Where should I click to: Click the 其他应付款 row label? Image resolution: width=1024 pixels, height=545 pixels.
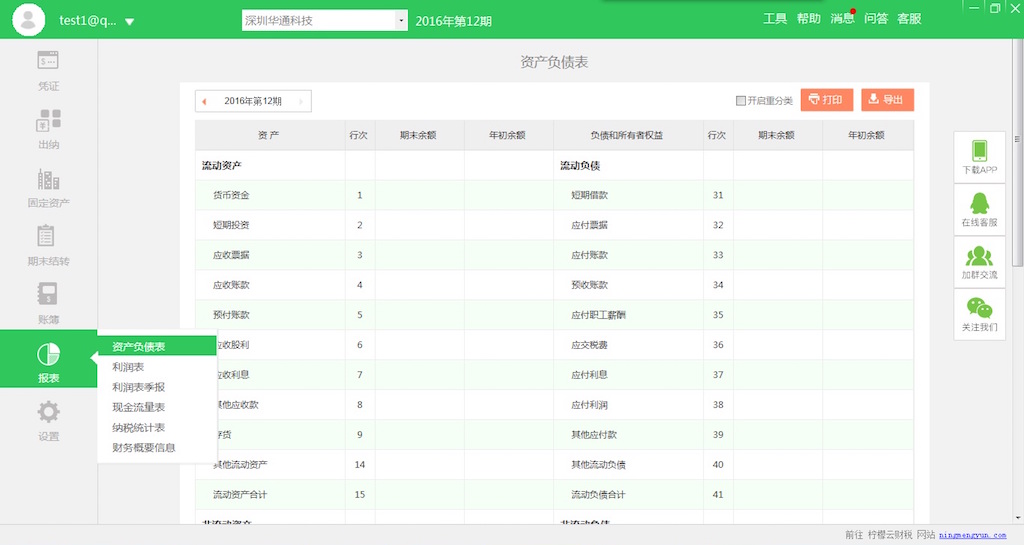pos(594,435)
